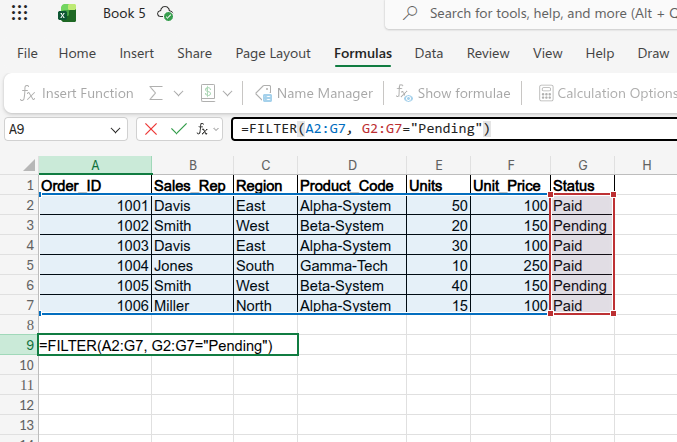
Task: Open the Name Box dropdown
Action: tap(116, 129)
